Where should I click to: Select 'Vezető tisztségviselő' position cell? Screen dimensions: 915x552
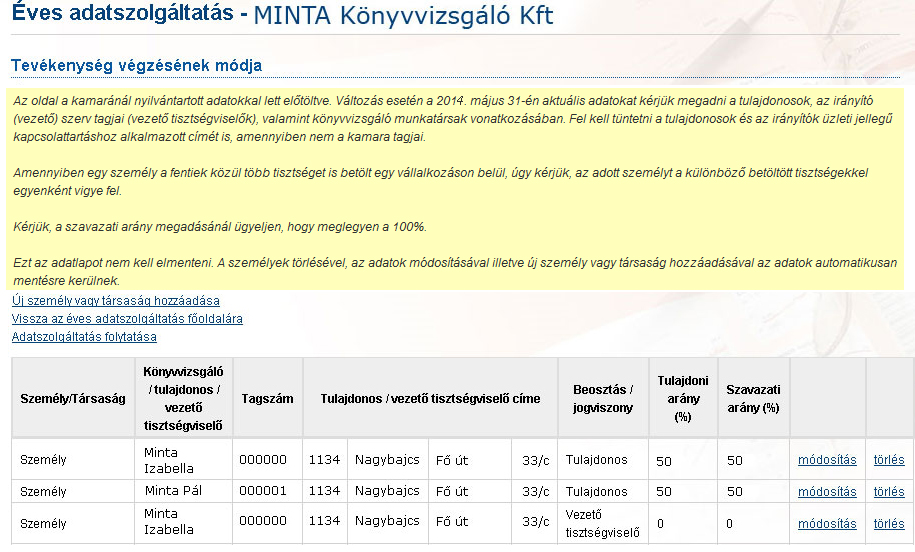(x=603, y=523)
